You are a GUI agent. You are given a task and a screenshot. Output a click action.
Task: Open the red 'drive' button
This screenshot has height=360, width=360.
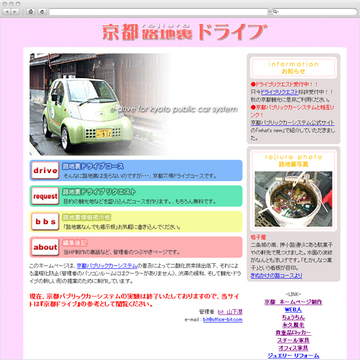click(45, 171)
